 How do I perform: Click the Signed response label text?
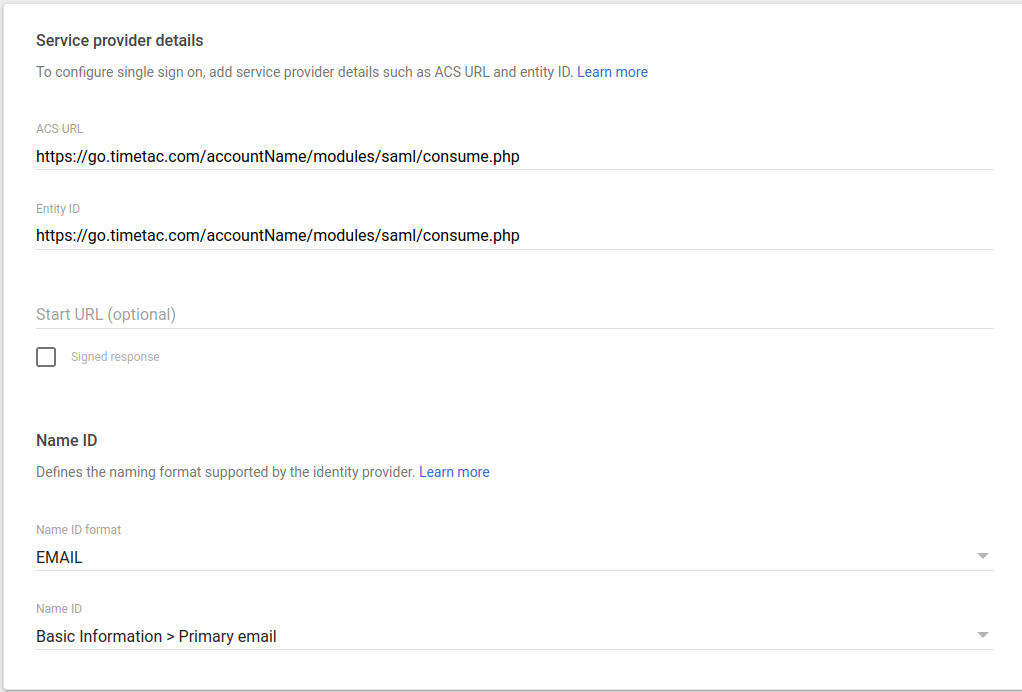click(115, 357)
